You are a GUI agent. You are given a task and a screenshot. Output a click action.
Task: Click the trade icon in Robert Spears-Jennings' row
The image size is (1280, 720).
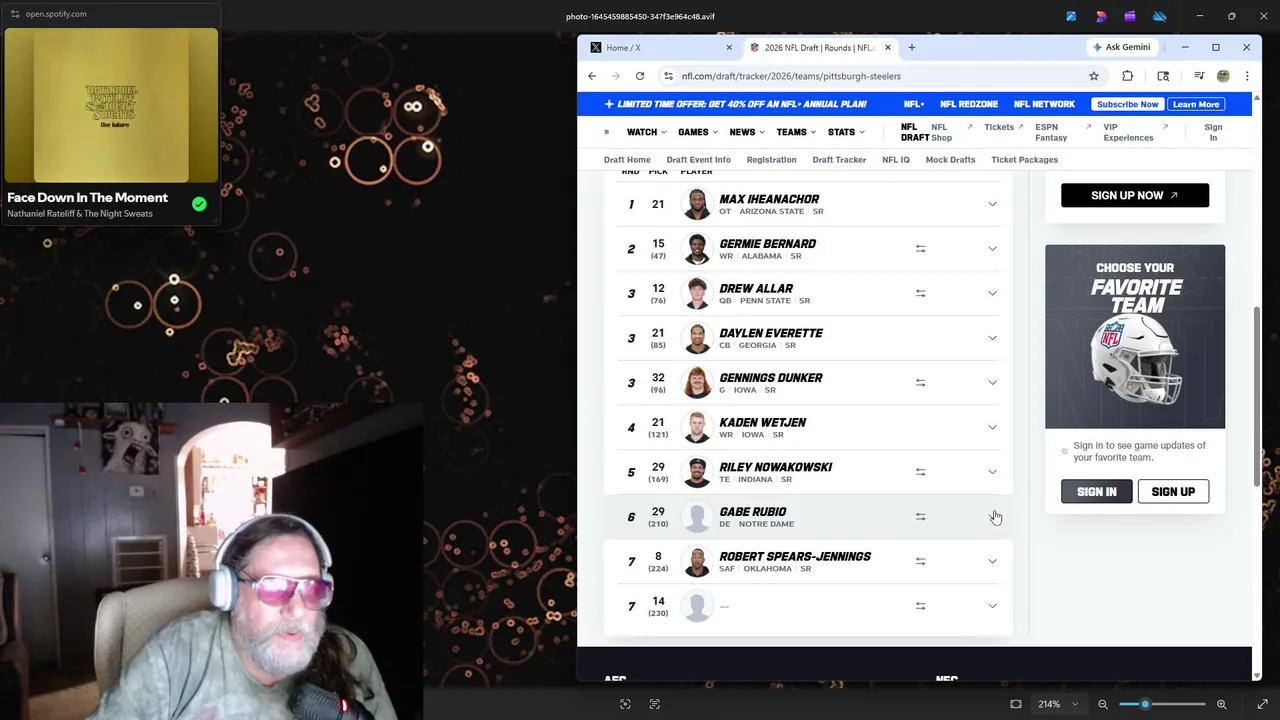[920, 561]
